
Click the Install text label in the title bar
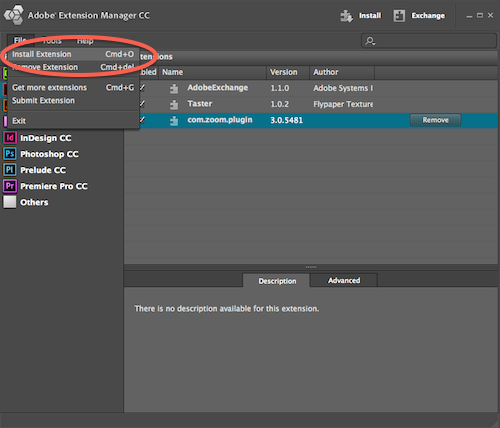[x=370, y=16]
